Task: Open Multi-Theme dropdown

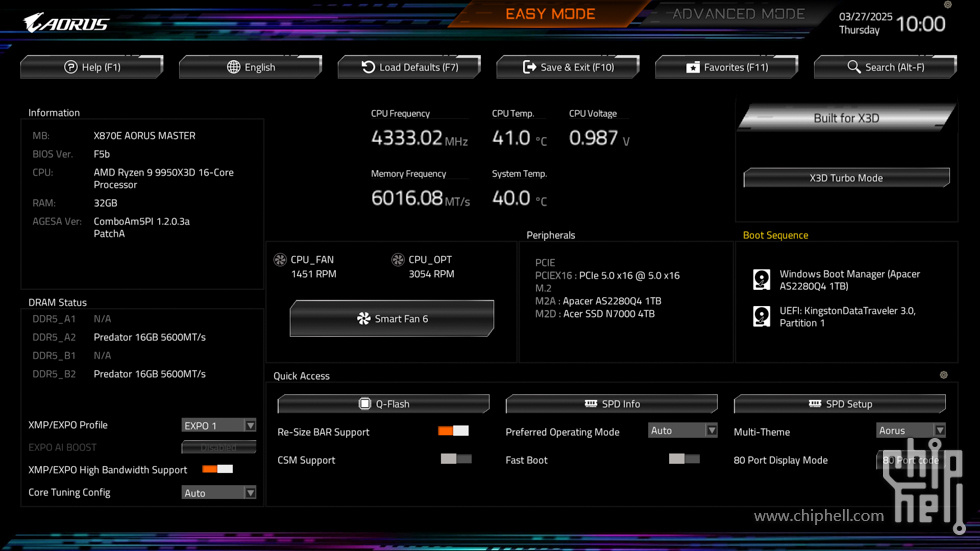Action: pyautogui.click(x=911, y=430)
